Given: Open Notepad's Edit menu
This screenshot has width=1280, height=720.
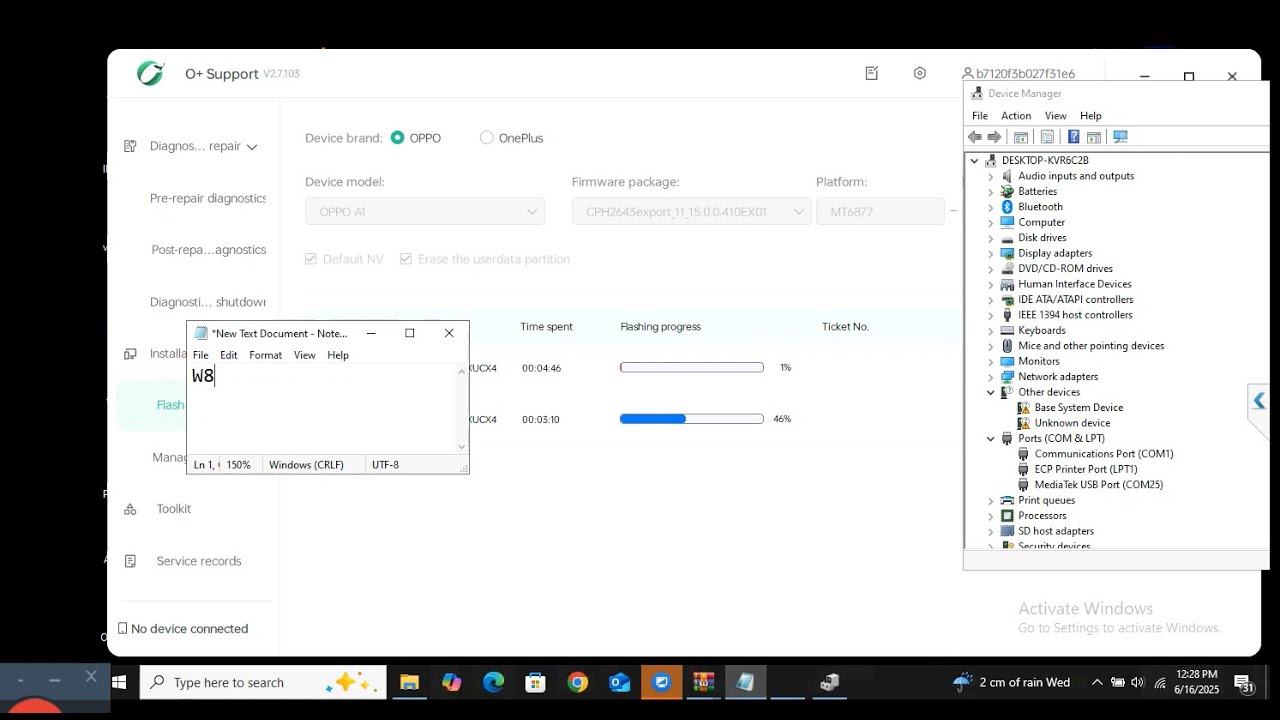Looking at the screenshot, I should click(x=229, y=355).
